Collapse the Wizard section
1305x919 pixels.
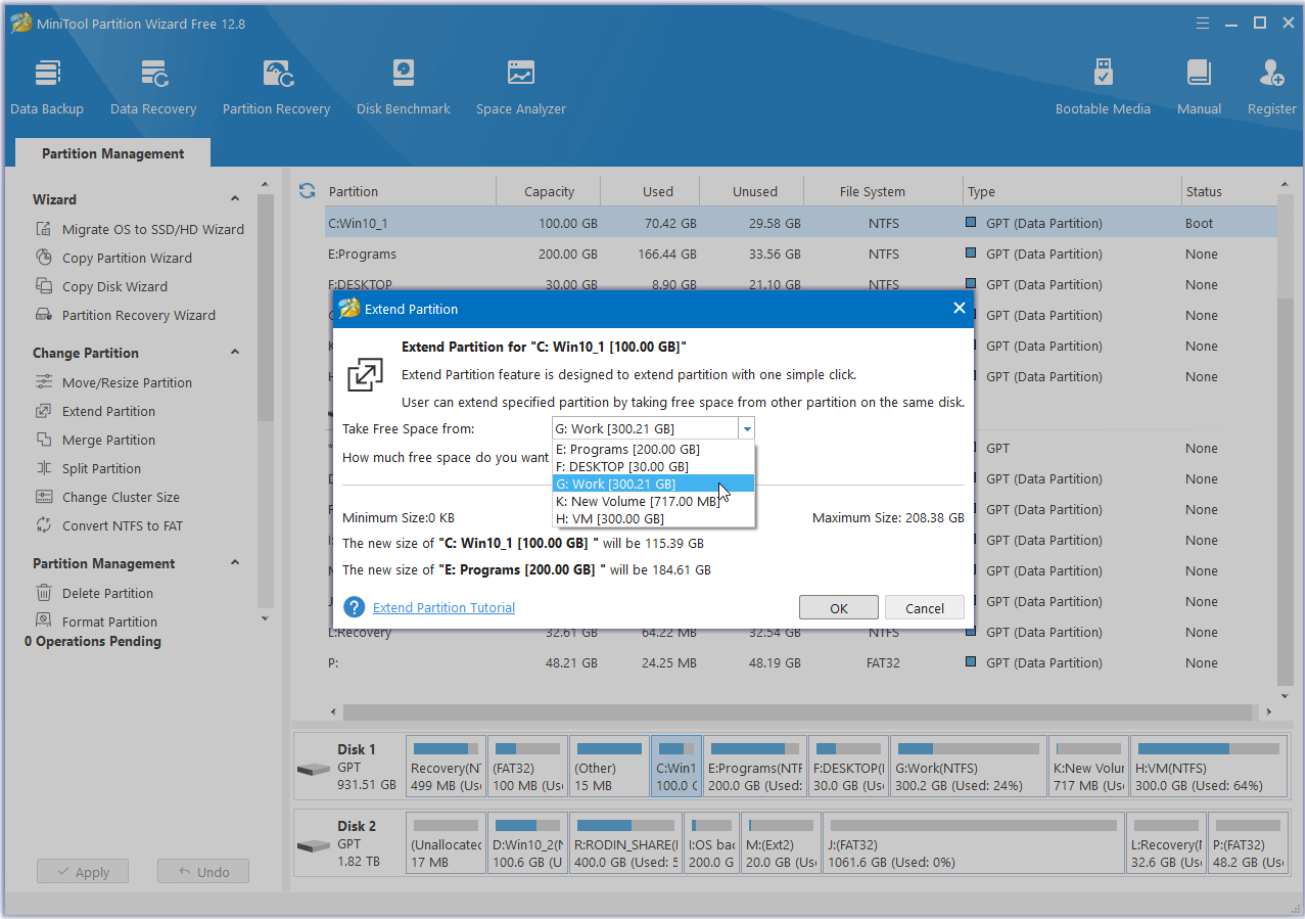click(x=235, y=199)
